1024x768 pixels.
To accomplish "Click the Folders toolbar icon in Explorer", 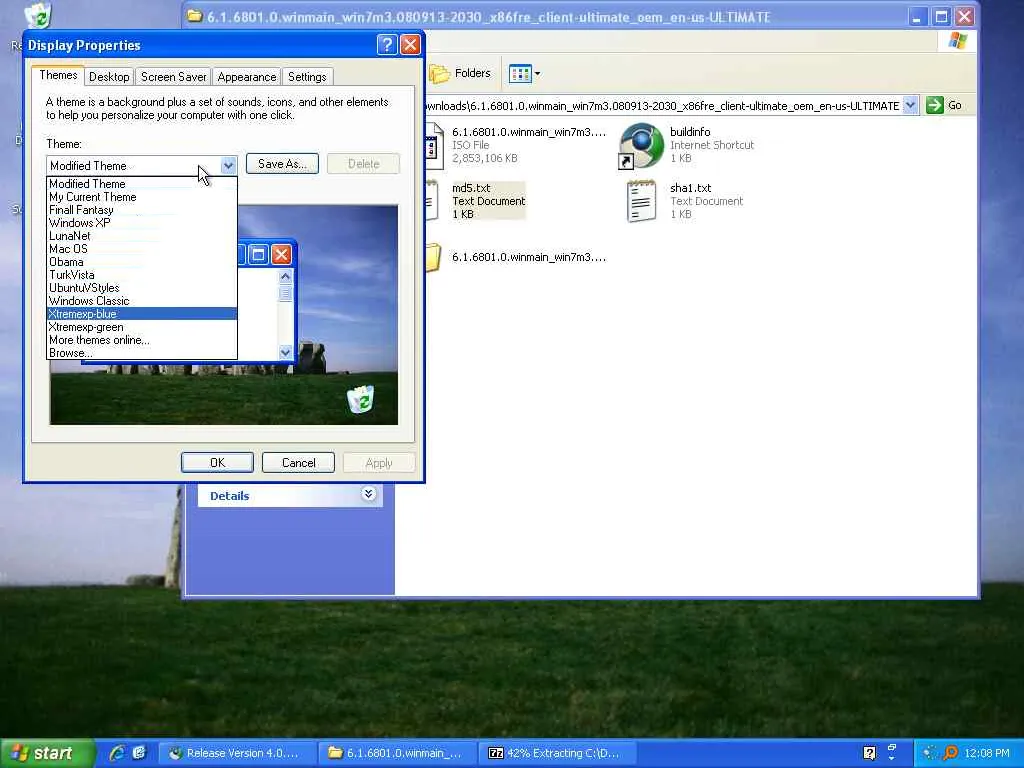I will [x=460, y=73].
